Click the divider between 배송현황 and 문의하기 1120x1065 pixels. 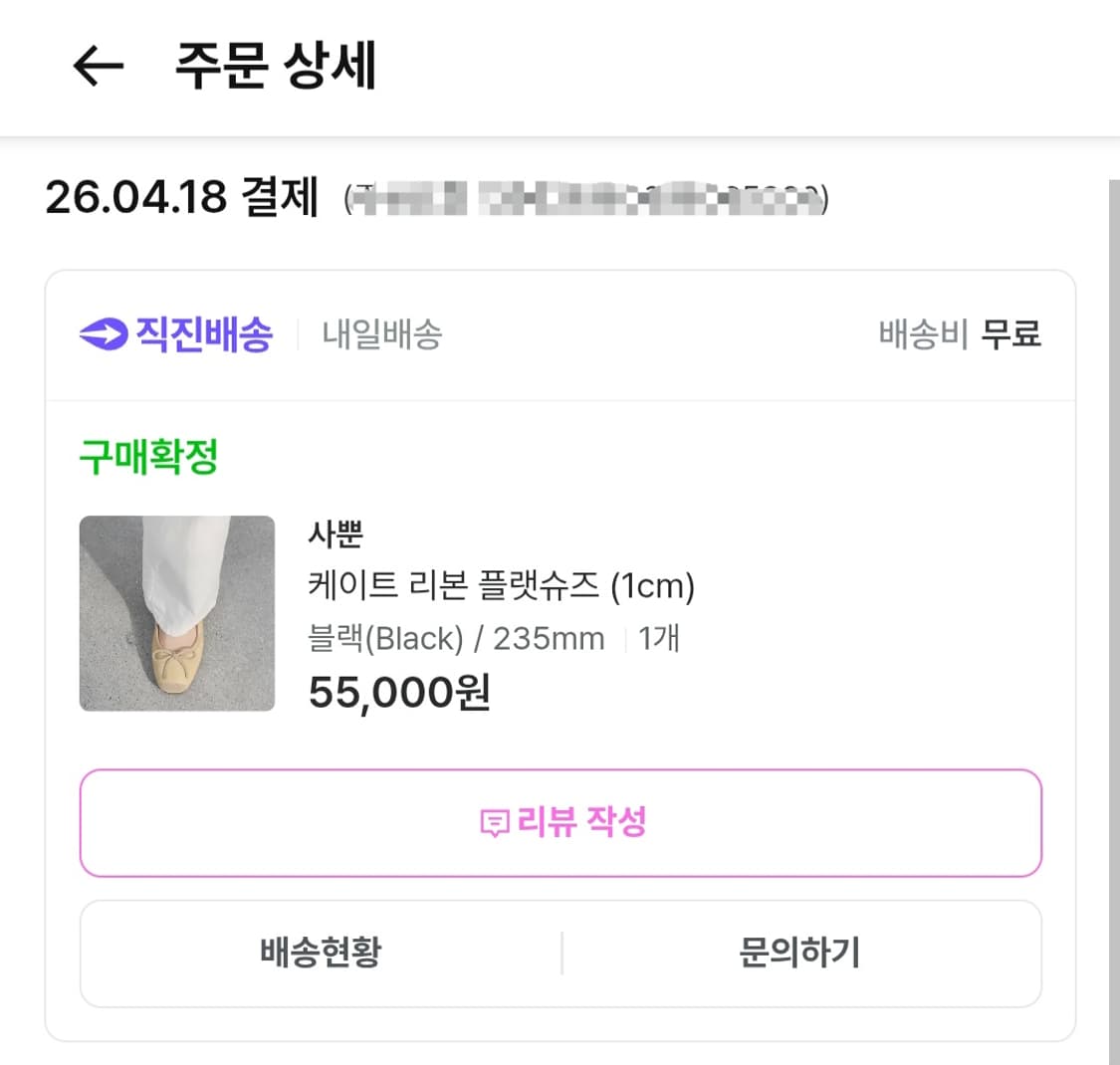click(562, 953)
